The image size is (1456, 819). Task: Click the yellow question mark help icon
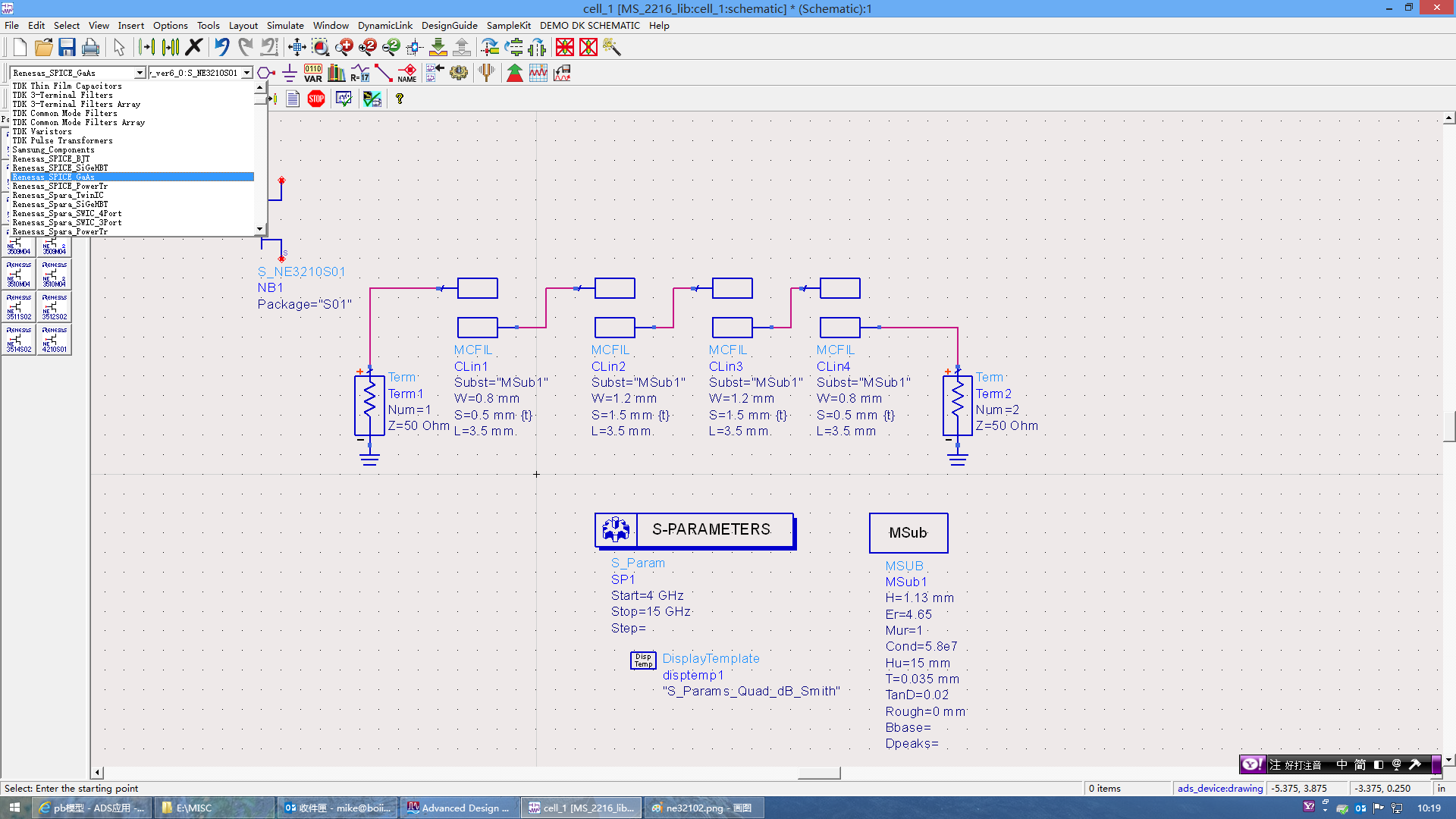click(400, 99)
